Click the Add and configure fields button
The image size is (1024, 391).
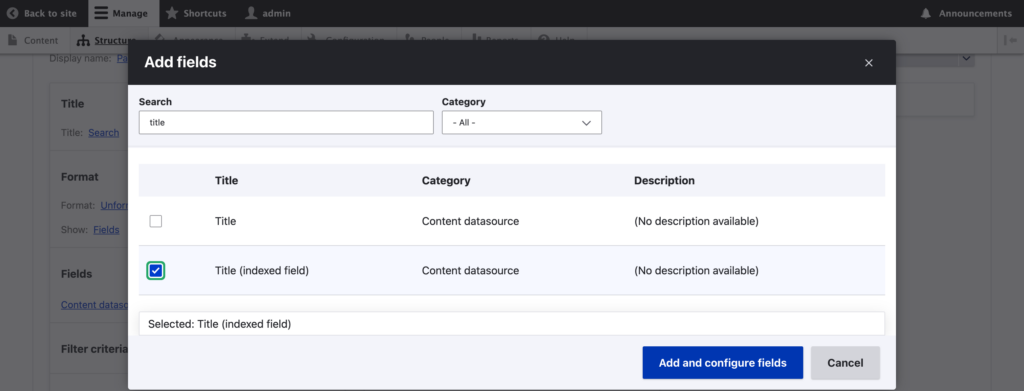[722, 363]
